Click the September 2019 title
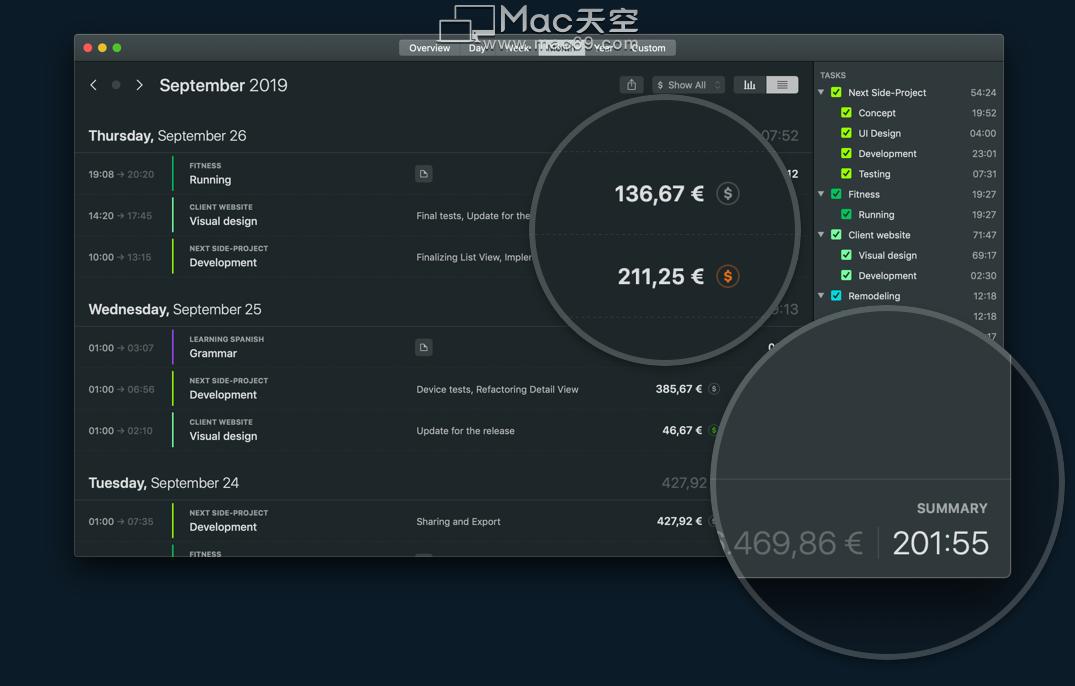This screenshot has width=1075, height=686. click(224, 85)
